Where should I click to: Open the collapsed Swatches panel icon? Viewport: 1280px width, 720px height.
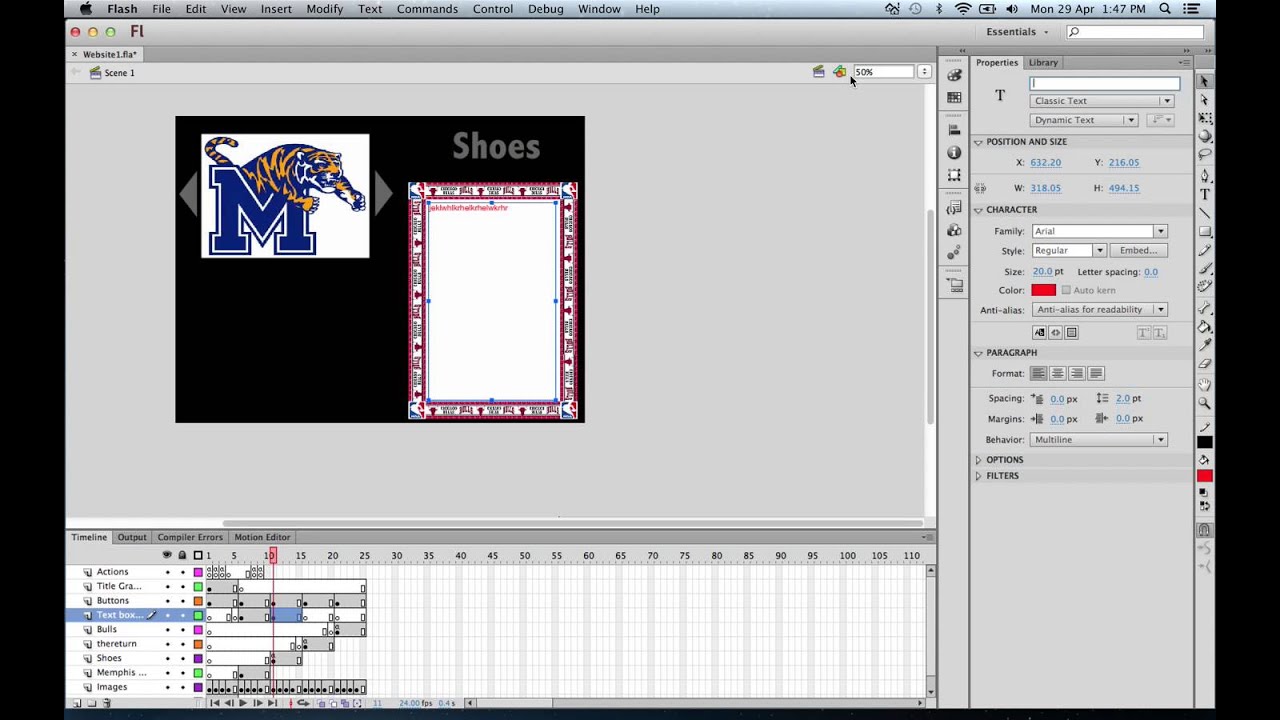click(x=954, y=96)
